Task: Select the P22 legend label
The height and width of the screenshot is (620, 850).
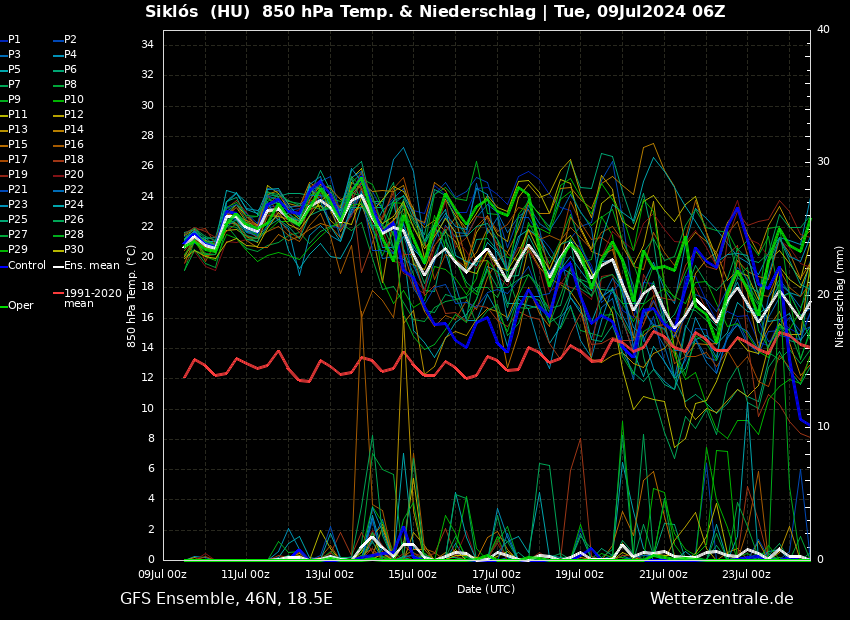Action: (73, 190)
